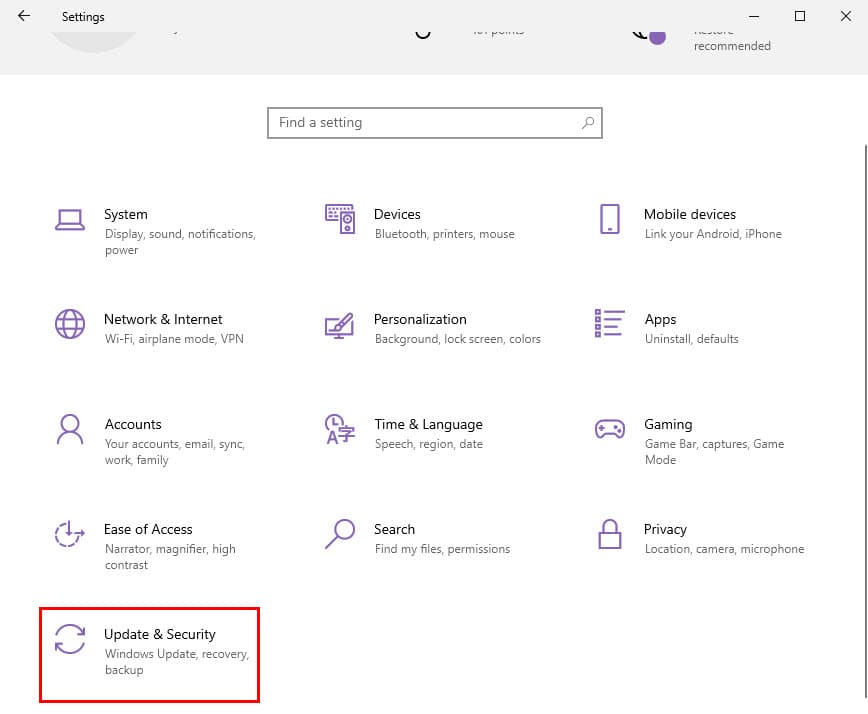Maximize the Settings window
This screenshot has width=868, height=714.
800,16
